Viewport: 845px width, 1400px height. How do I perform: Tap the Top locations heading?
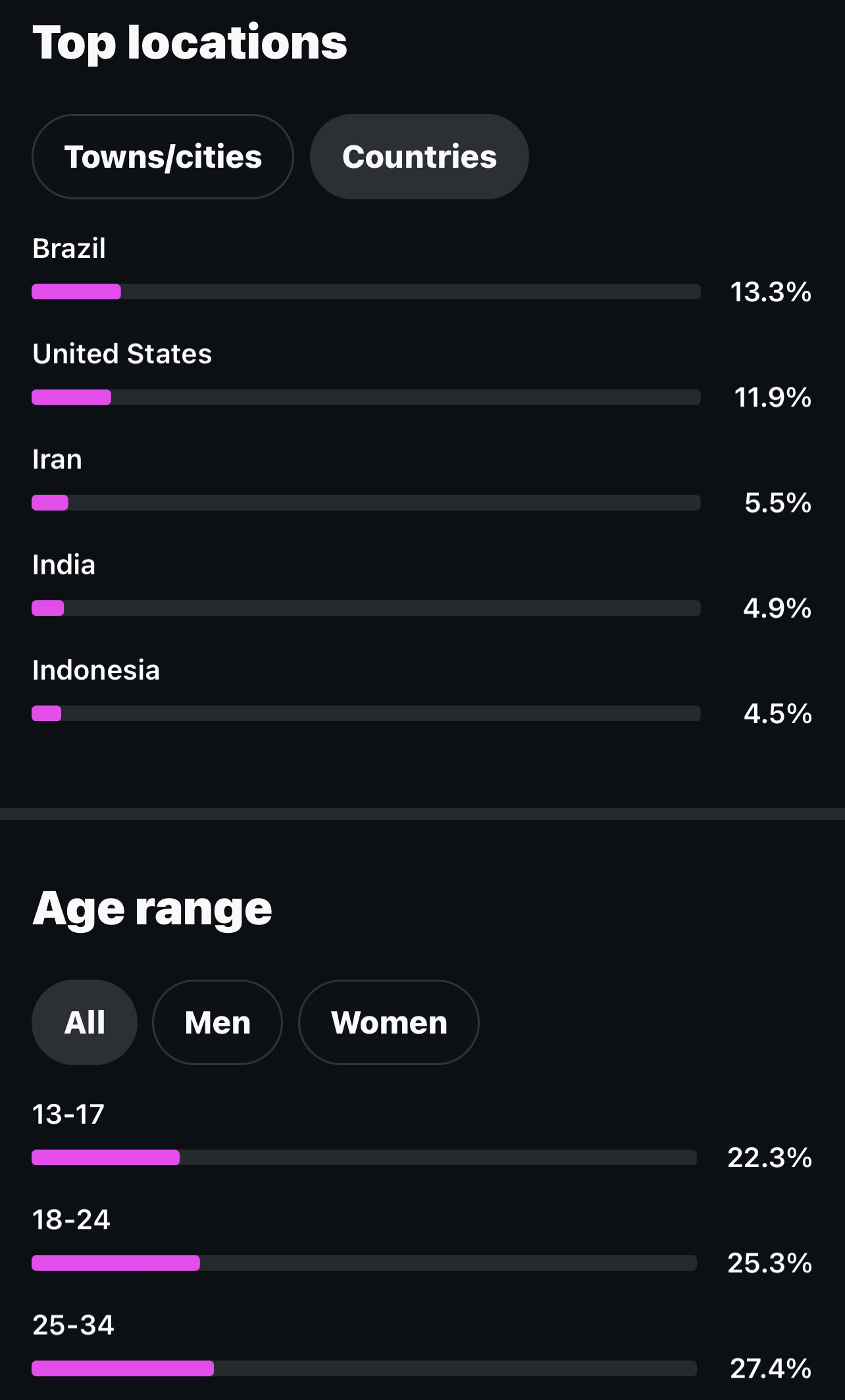tap(190, 43)
